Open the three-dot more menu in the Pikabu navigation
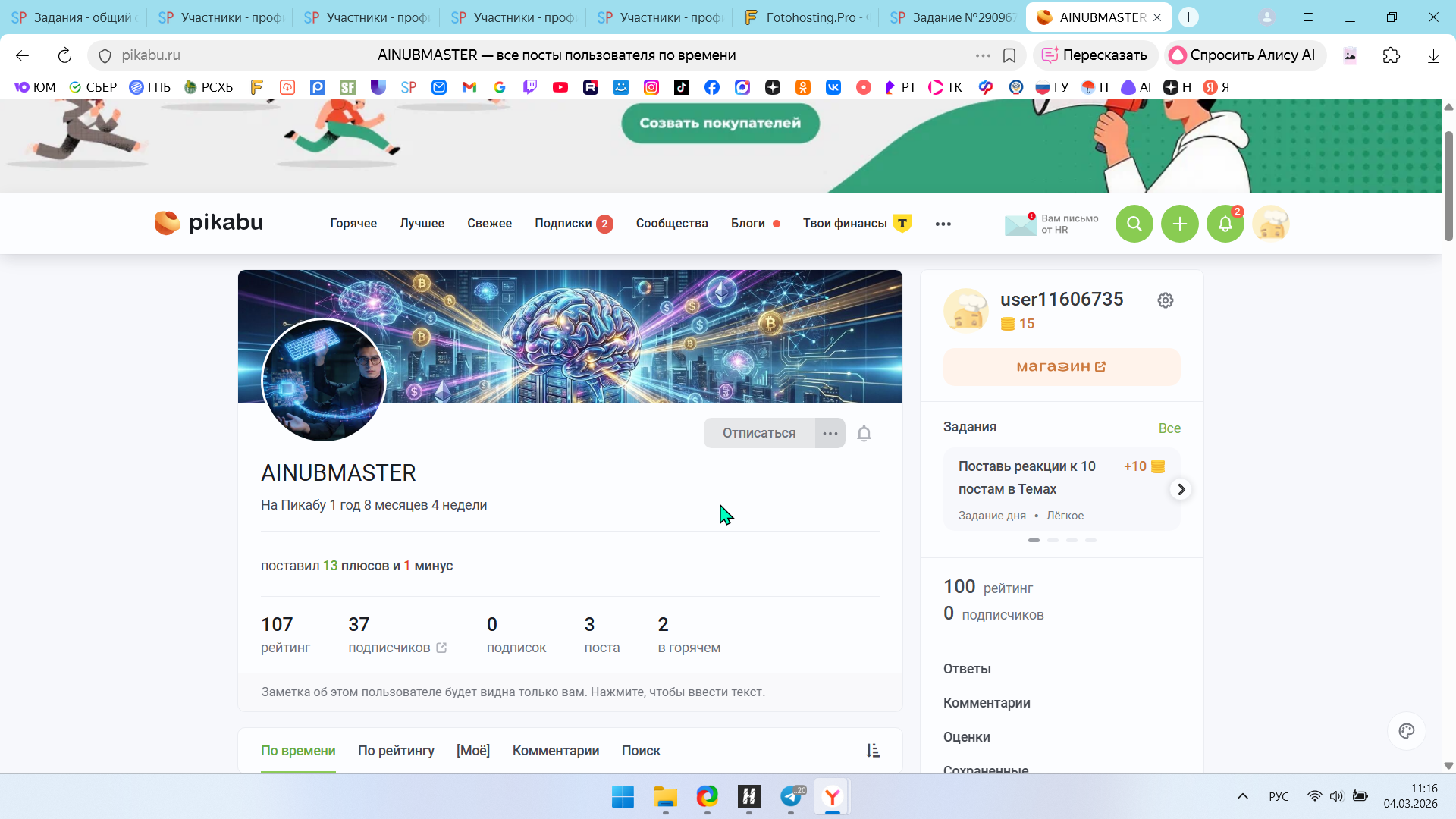This screenshot has width=1456, height=819. click(x=943, y=224)
